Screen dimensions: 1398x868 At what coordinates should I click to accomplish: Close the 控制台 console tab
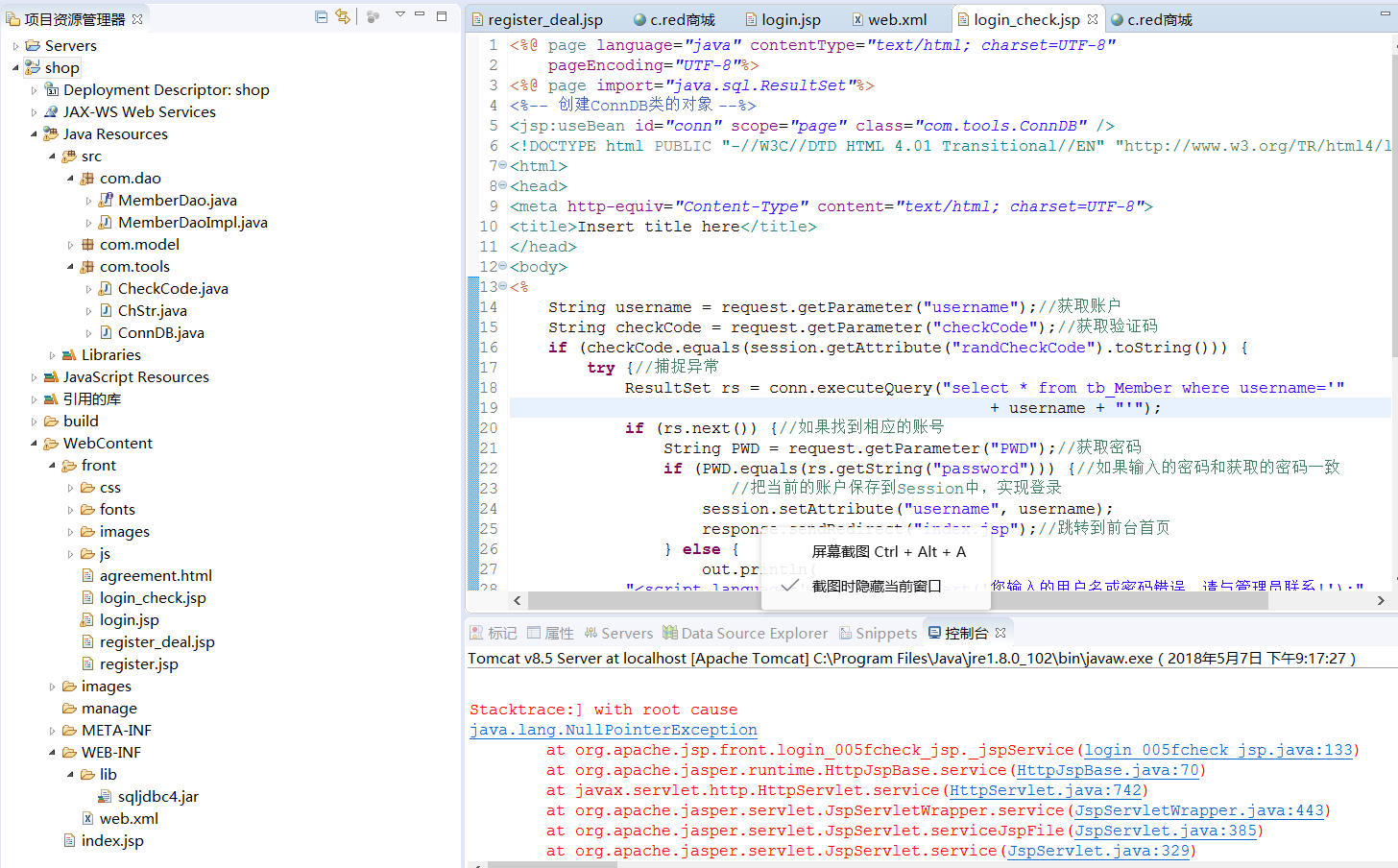pyautogui.click(x=1000, y=633)
